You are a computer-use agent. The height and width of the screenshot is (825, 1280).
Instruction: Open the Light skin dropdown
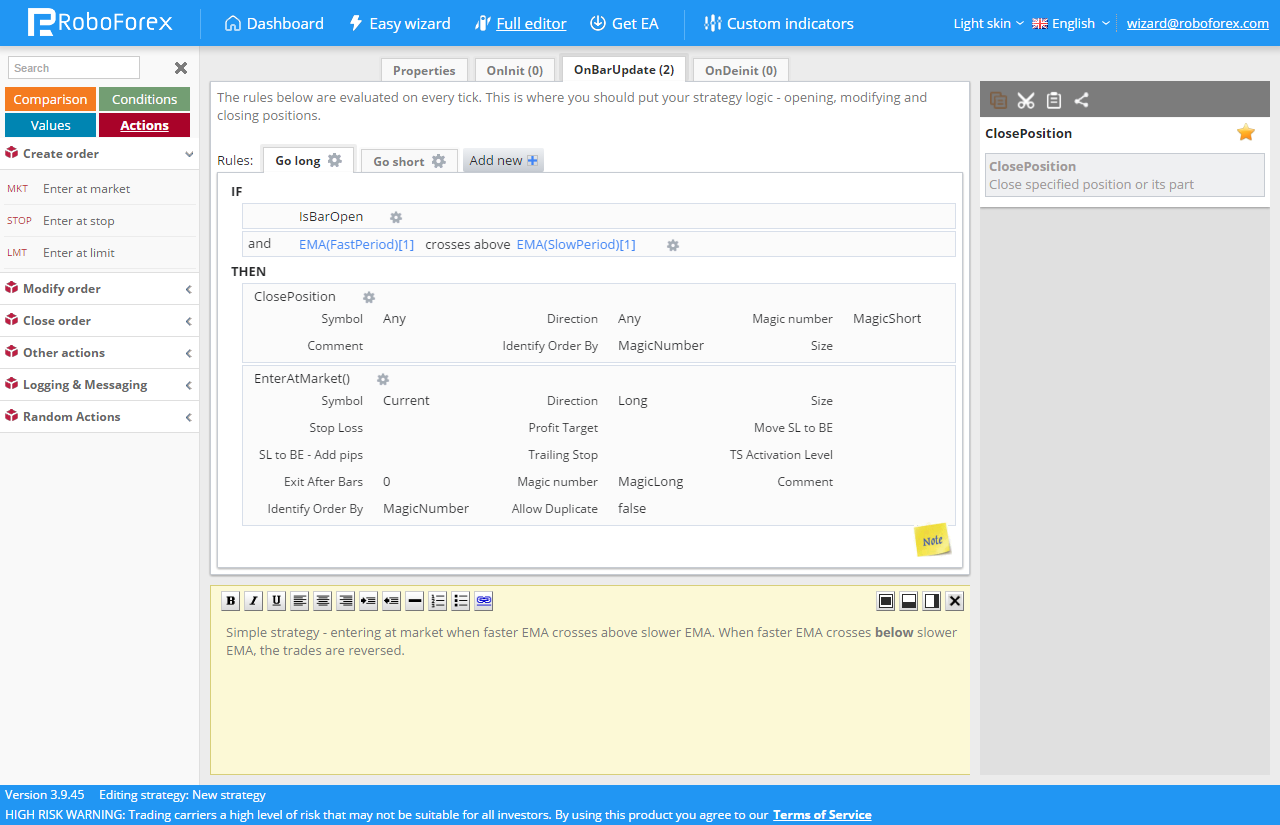988,23
